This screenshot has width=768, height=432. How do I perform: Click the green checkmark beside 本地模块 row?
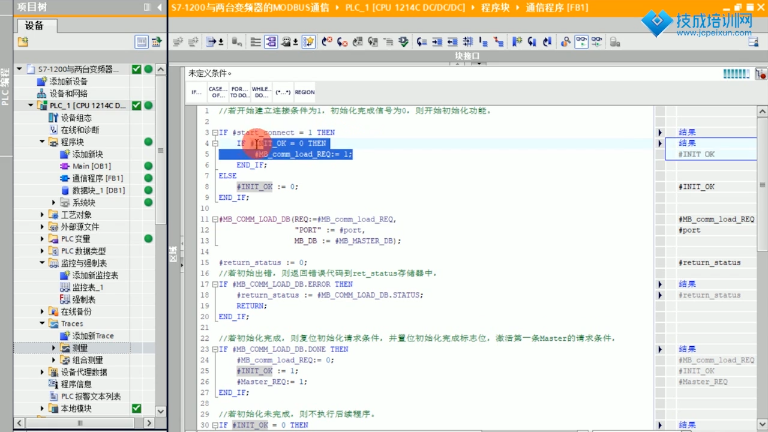(137, 408)
